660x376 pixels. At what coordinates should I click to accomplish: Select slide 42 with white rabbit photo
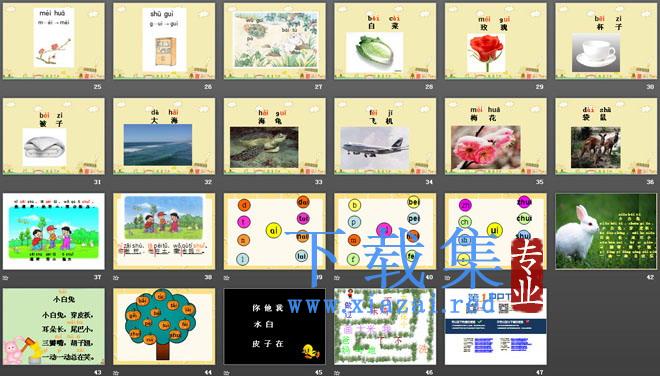pos(606,231)
